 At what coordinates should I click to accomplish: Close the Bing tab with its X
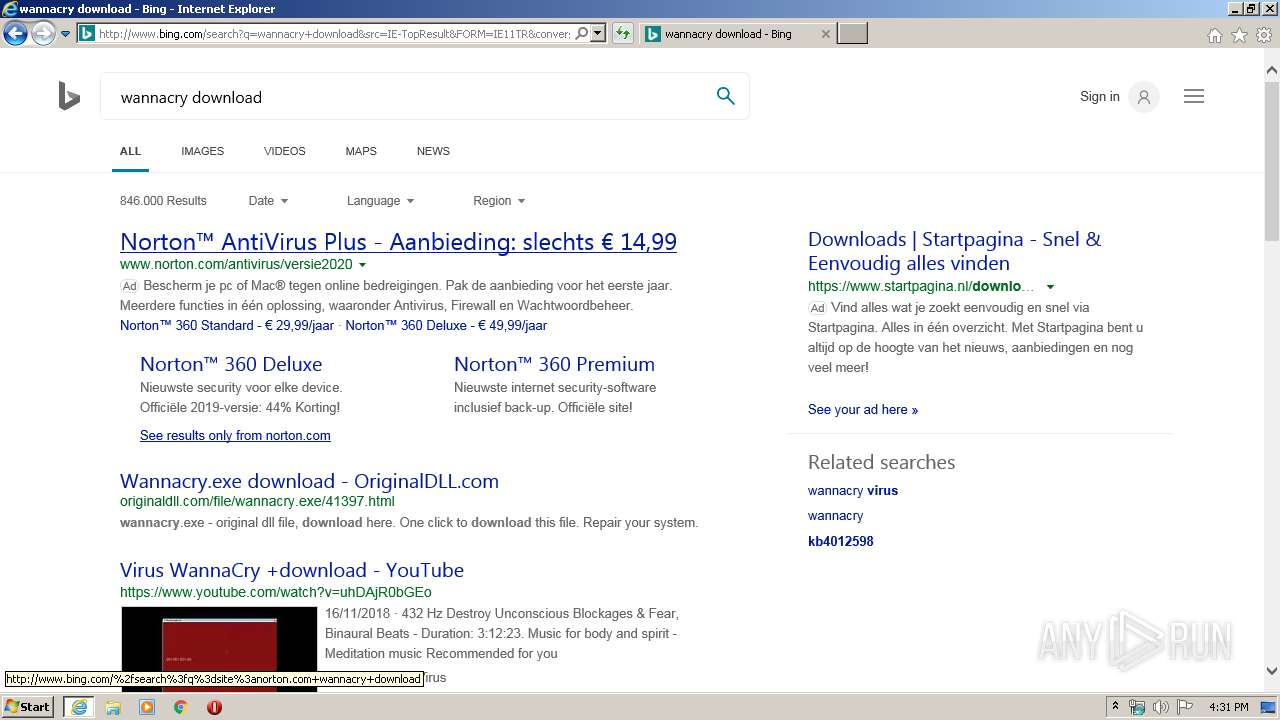(x=825, y=34)
